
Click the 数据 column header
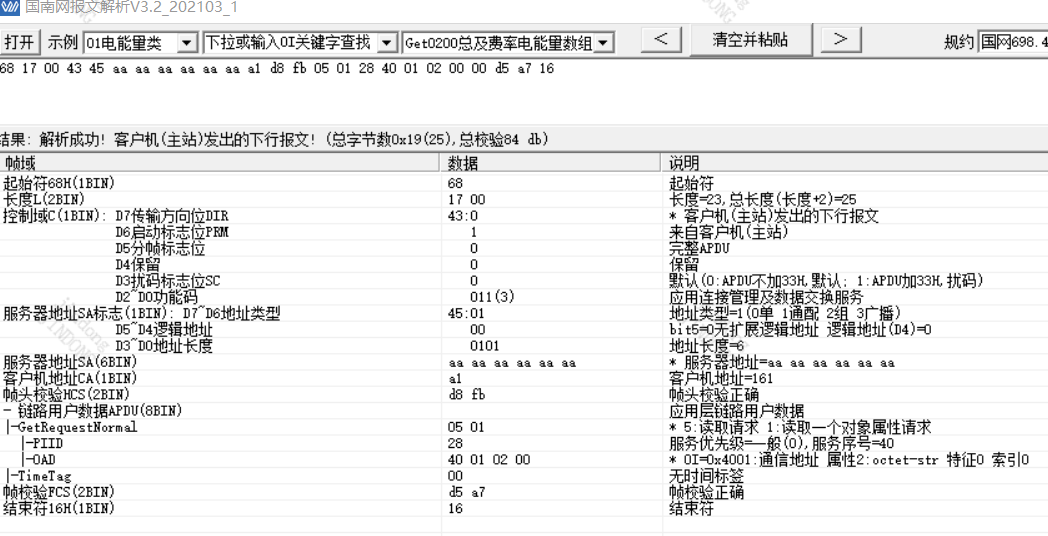point(553,163)
